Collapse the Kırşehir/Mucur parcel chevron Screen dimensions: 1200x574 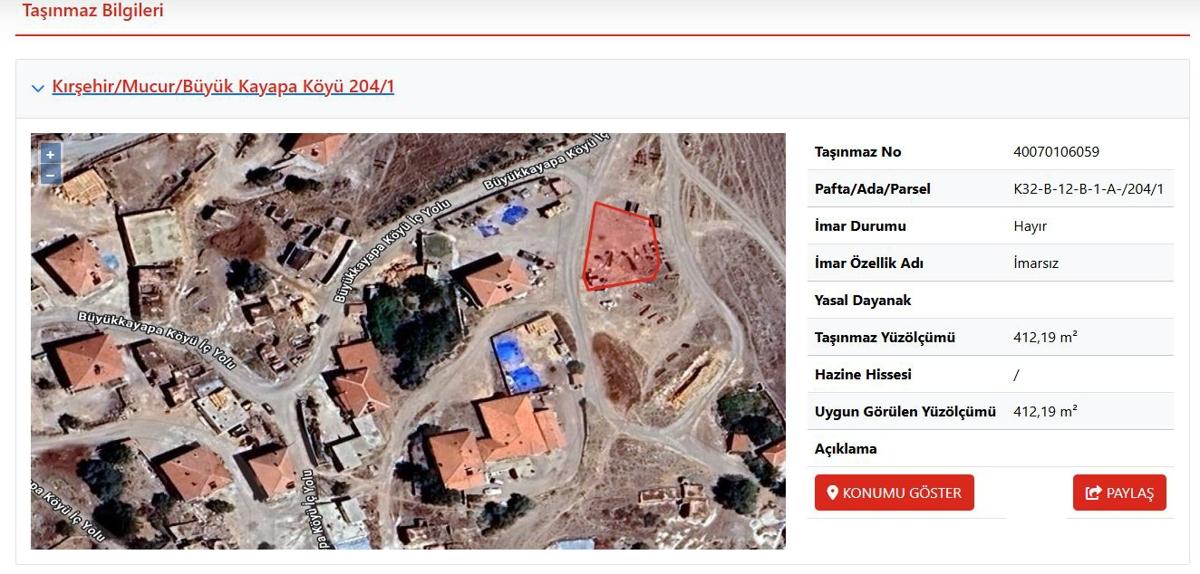38,88
